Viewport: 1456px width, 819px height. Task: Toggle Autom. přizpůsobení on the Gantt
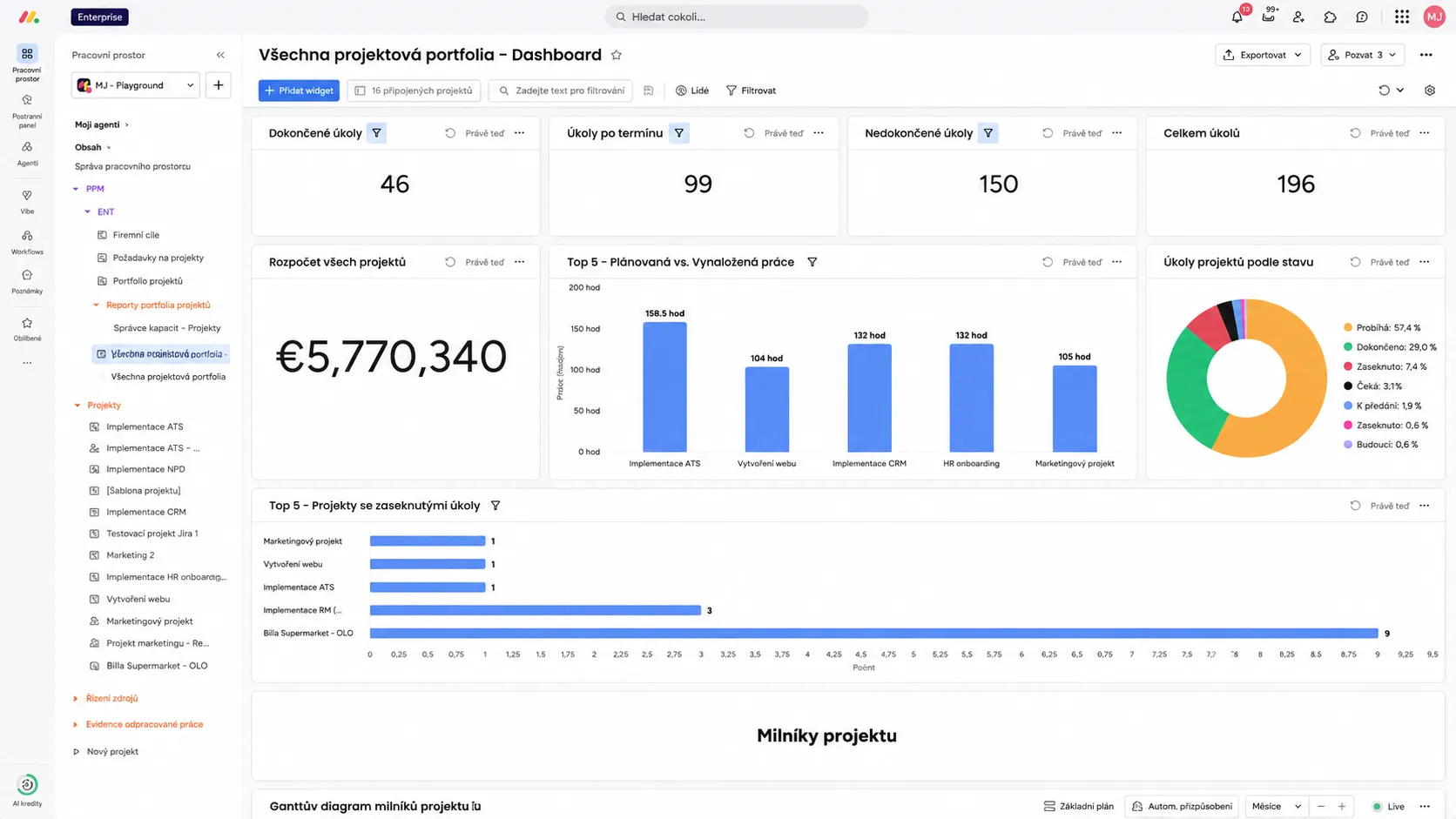tap(1182, 806)
